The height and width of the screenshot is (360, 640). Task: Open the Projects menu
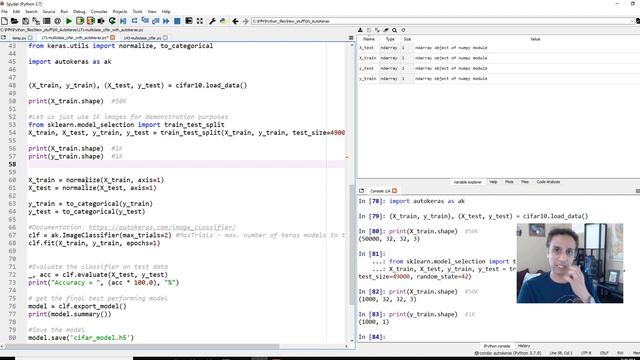click(120, 11)
